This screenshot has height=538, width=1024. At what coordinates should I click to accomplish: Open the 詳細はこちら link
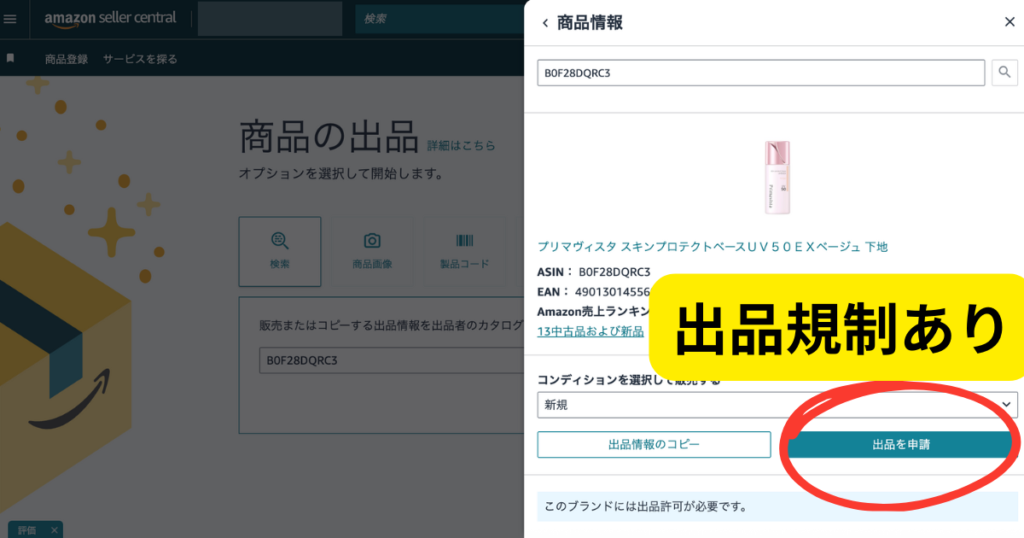(461, 145)
